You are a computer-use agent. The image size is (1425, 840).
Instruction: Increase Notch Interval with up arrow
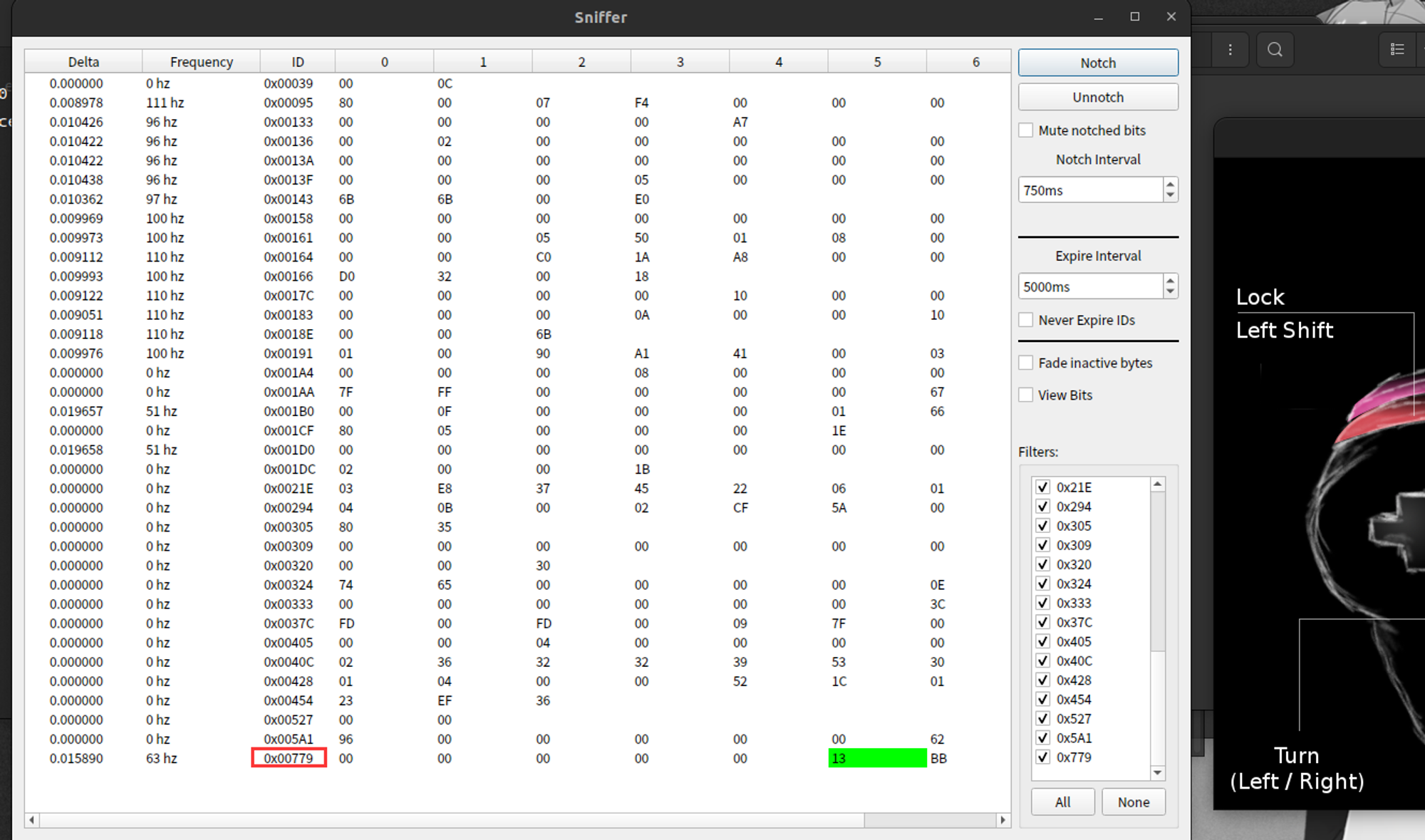pyautogui.click(x=1170, y=184)
